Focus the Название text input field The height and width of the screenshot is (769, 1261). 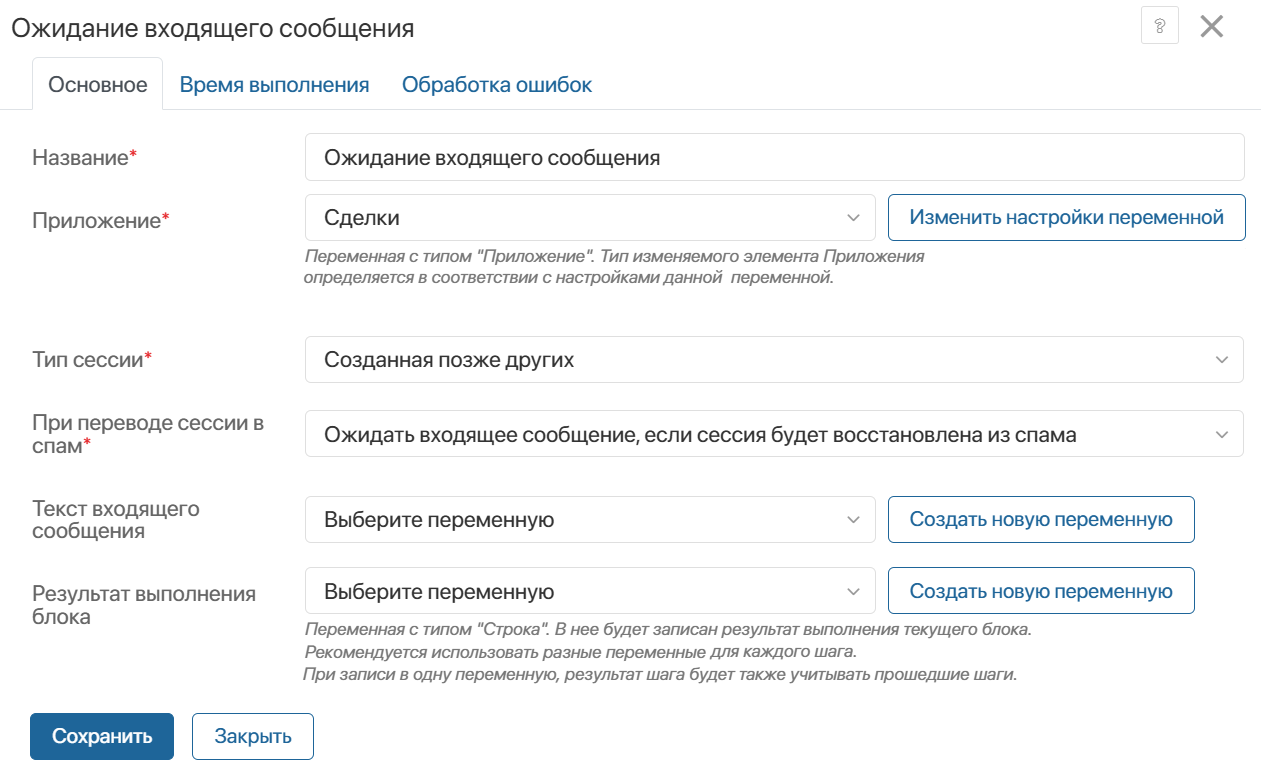pos(774,158)
